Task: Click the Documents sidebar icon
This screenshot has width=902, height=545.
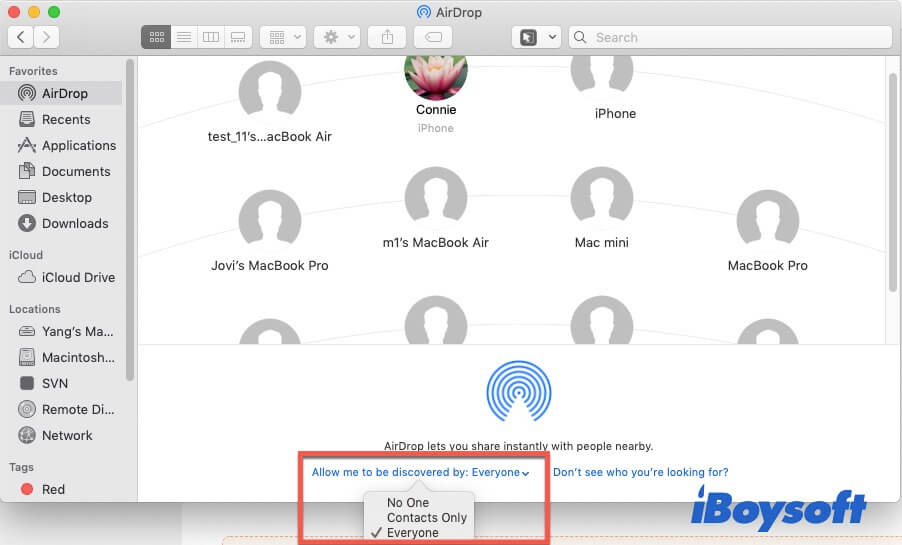Action: (26, 171)
